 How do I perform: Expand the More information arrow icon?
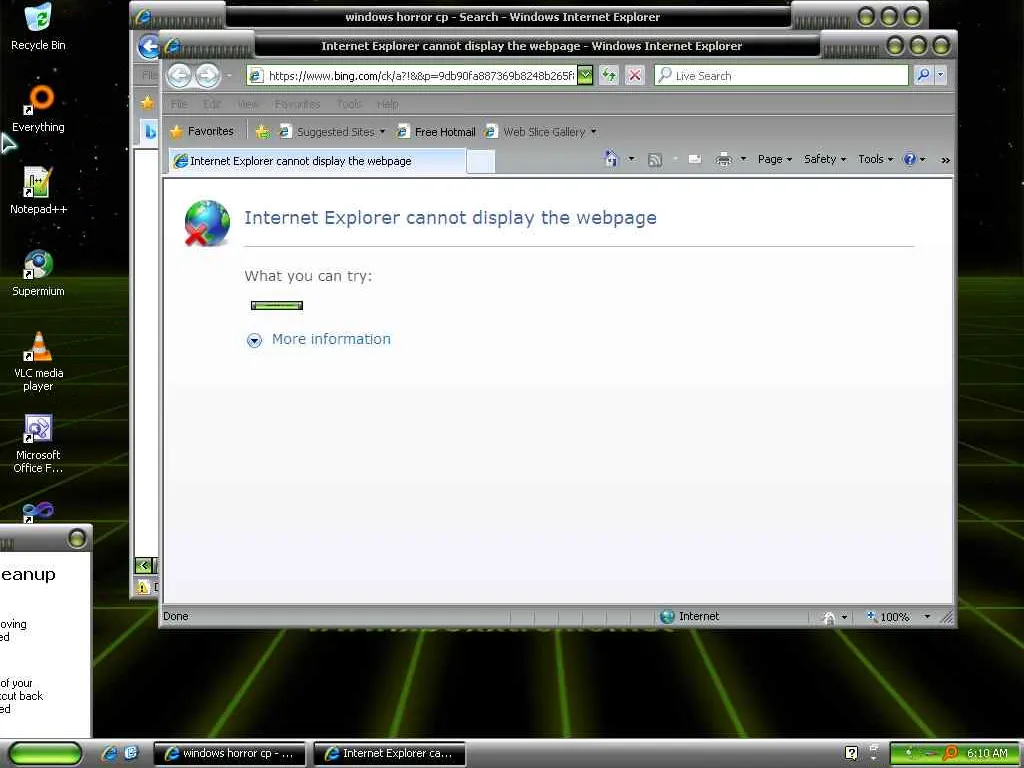pos(254,340)
